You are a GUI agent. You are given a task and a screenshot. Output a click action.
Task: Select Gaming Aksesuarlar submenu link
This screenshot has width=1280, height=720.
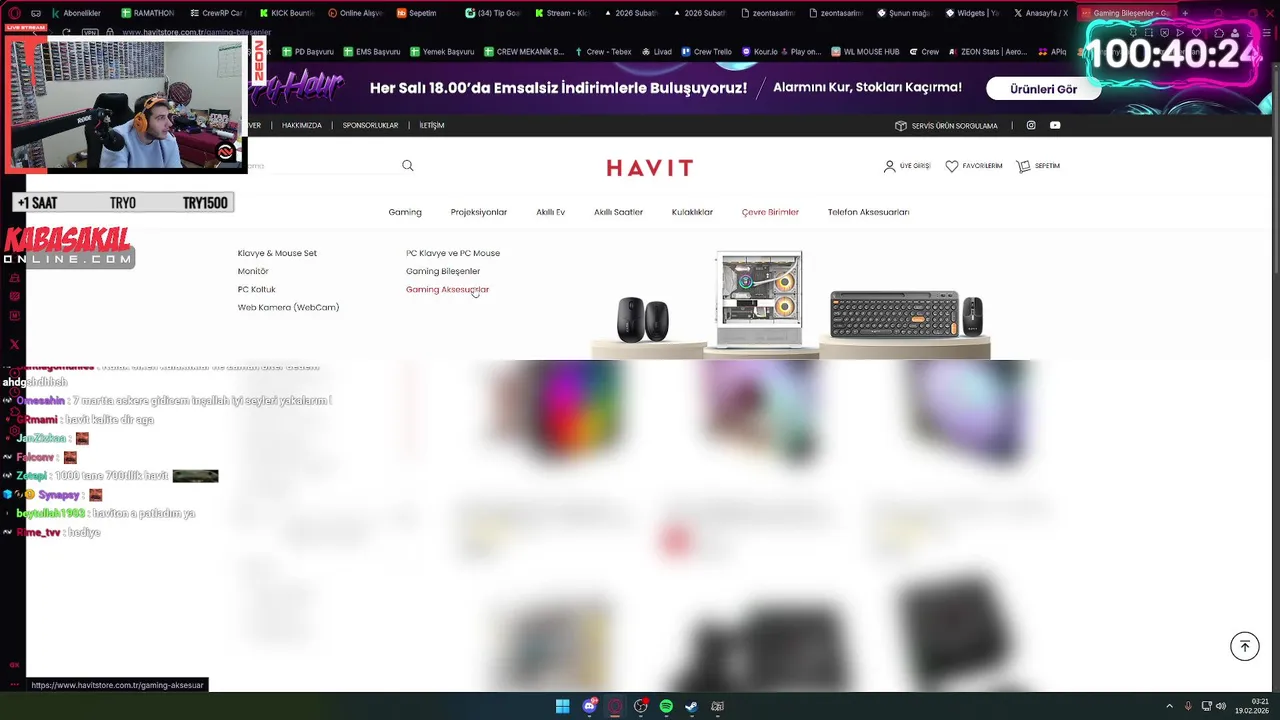tap(447, 289)
